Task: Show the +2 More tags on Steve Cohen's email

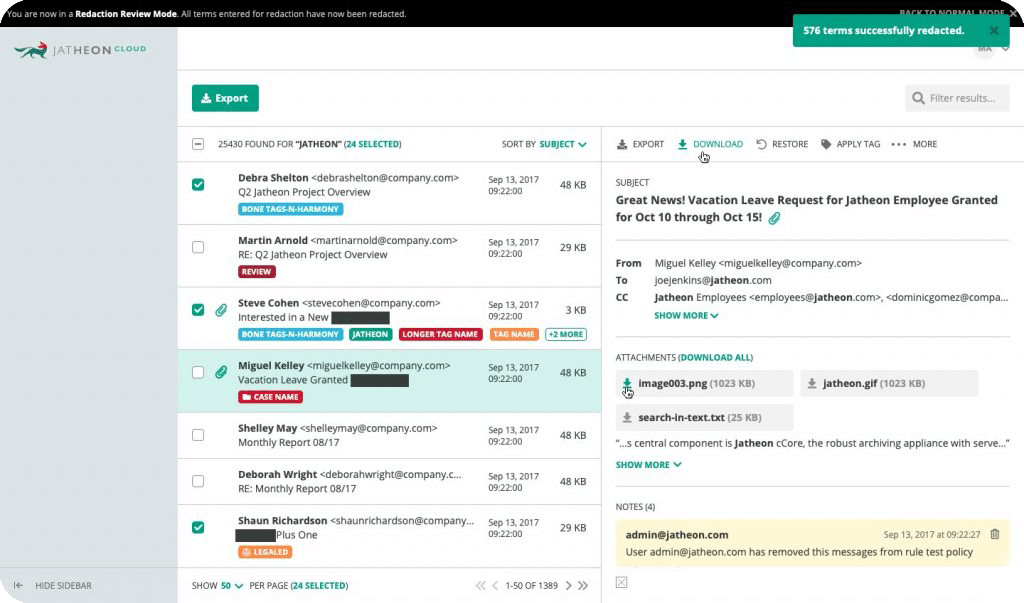Action: pyautogui.click(x=566, y=334)
